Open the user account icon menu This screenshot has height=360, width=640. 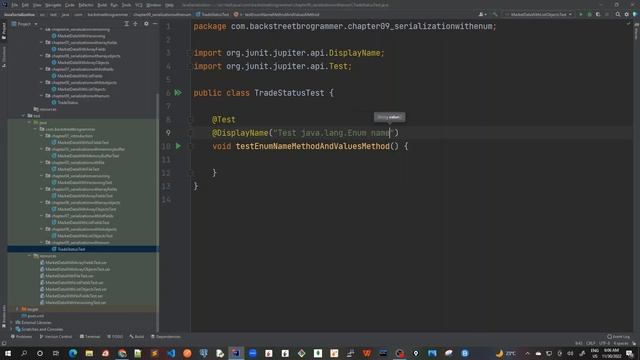point(482,14)
